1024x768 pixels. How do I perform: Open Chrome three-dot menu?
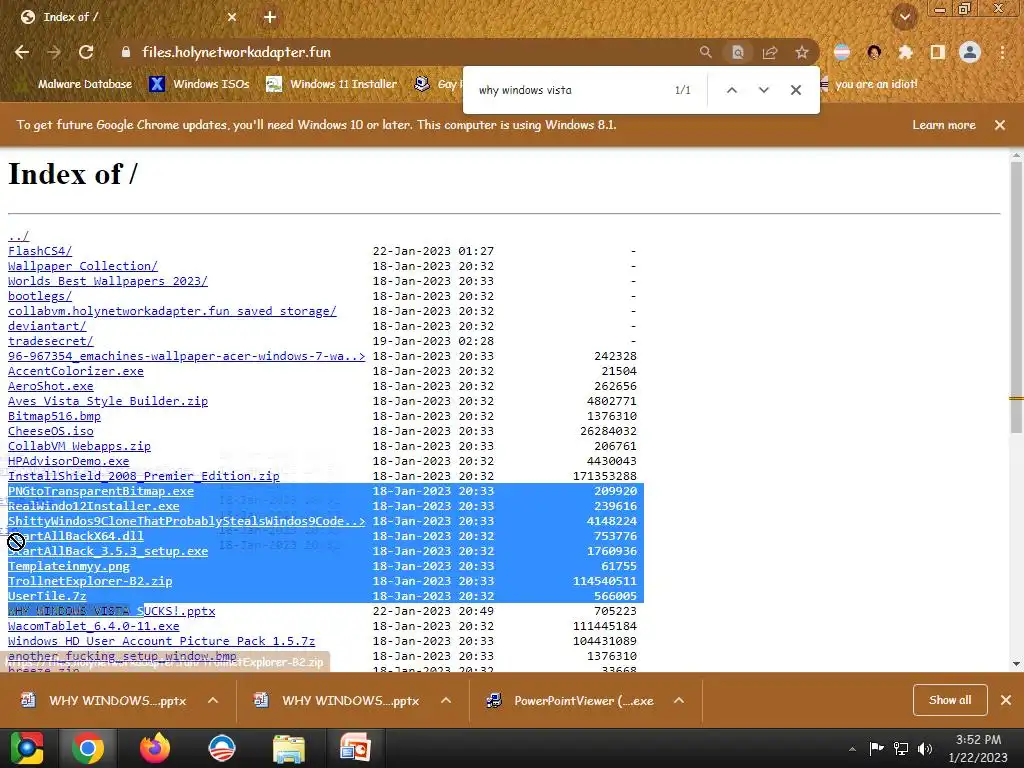1002,52
